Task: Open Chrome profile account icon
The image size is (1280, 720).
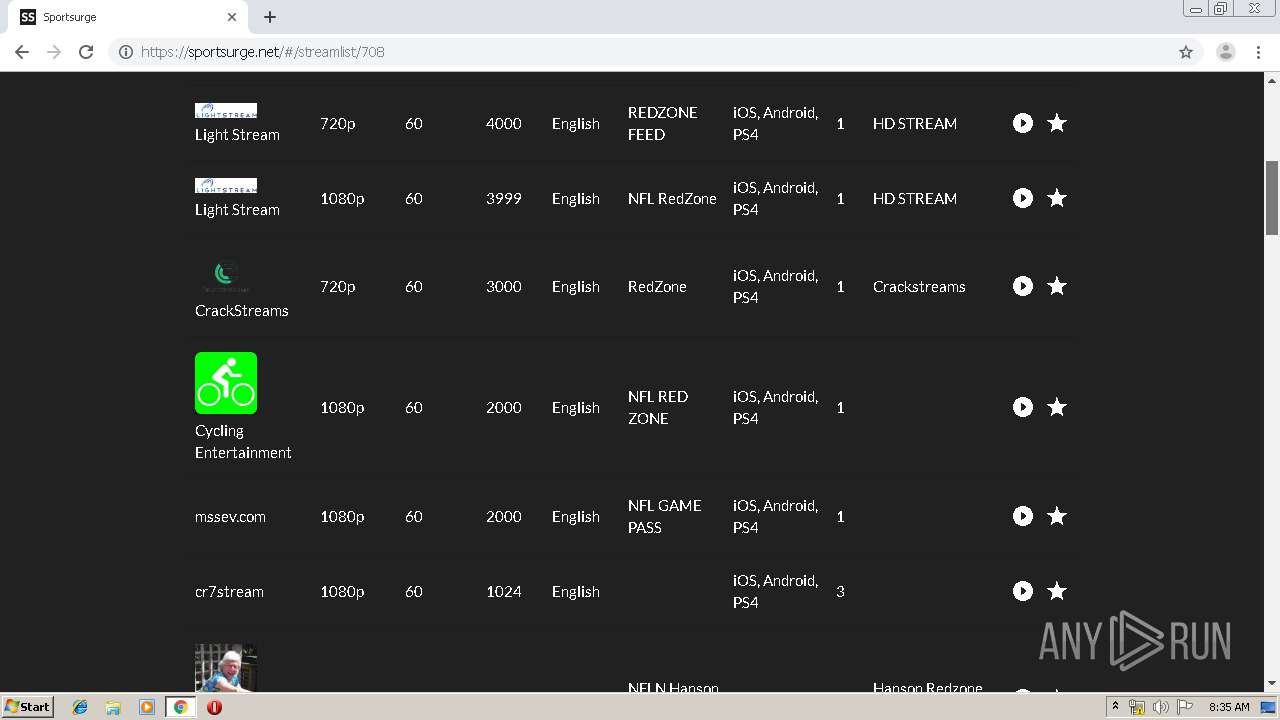Action: (1225, 52)
